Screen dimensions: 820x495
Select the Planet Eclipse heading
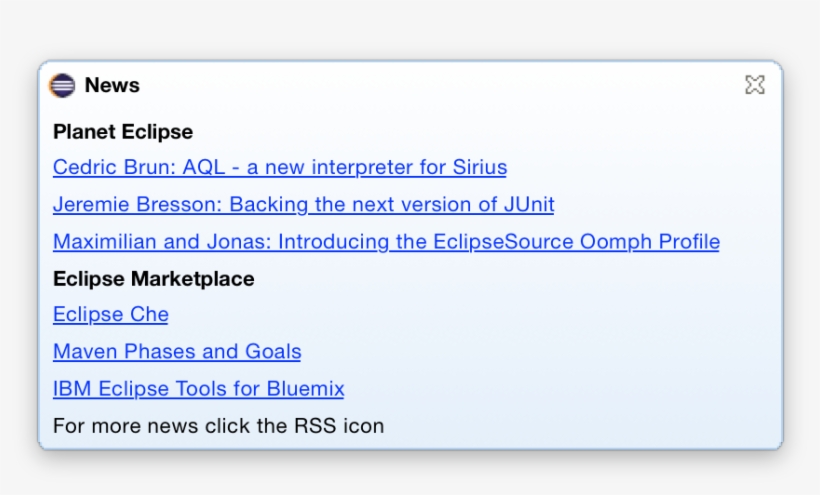point(123,132)
